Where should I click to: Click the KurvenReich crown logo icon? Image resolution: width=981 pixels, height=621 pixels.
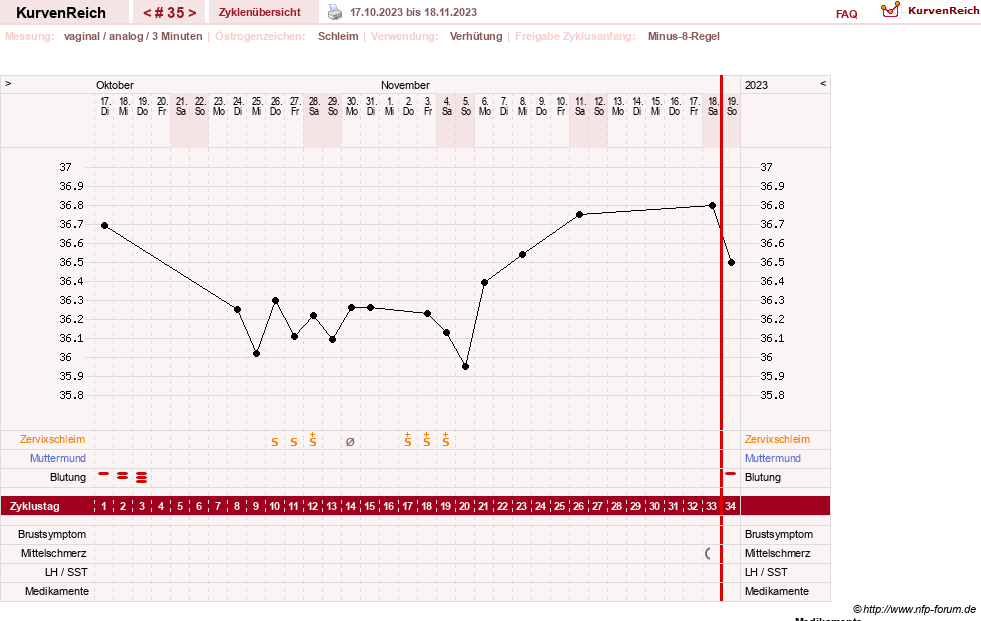coord(890,10)
